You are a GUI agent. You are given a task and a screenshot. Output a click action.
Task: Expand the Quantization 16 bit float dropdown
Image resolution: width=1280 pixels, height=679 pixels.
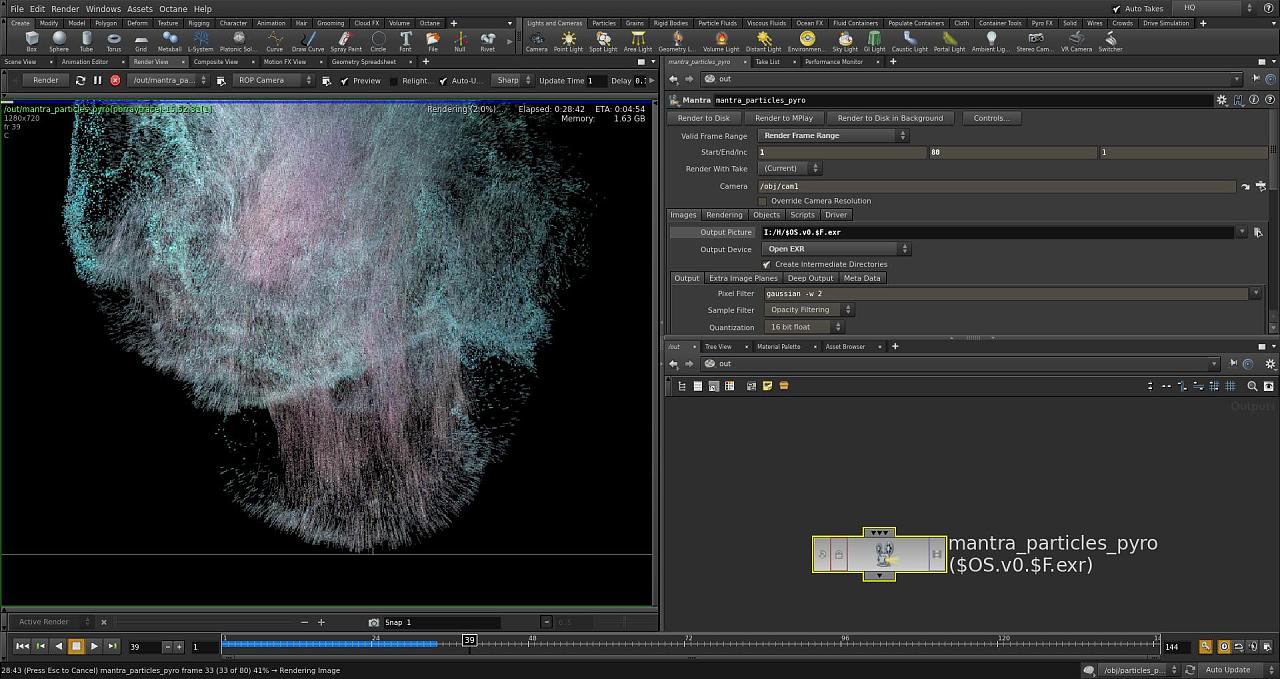click(804, 327)
